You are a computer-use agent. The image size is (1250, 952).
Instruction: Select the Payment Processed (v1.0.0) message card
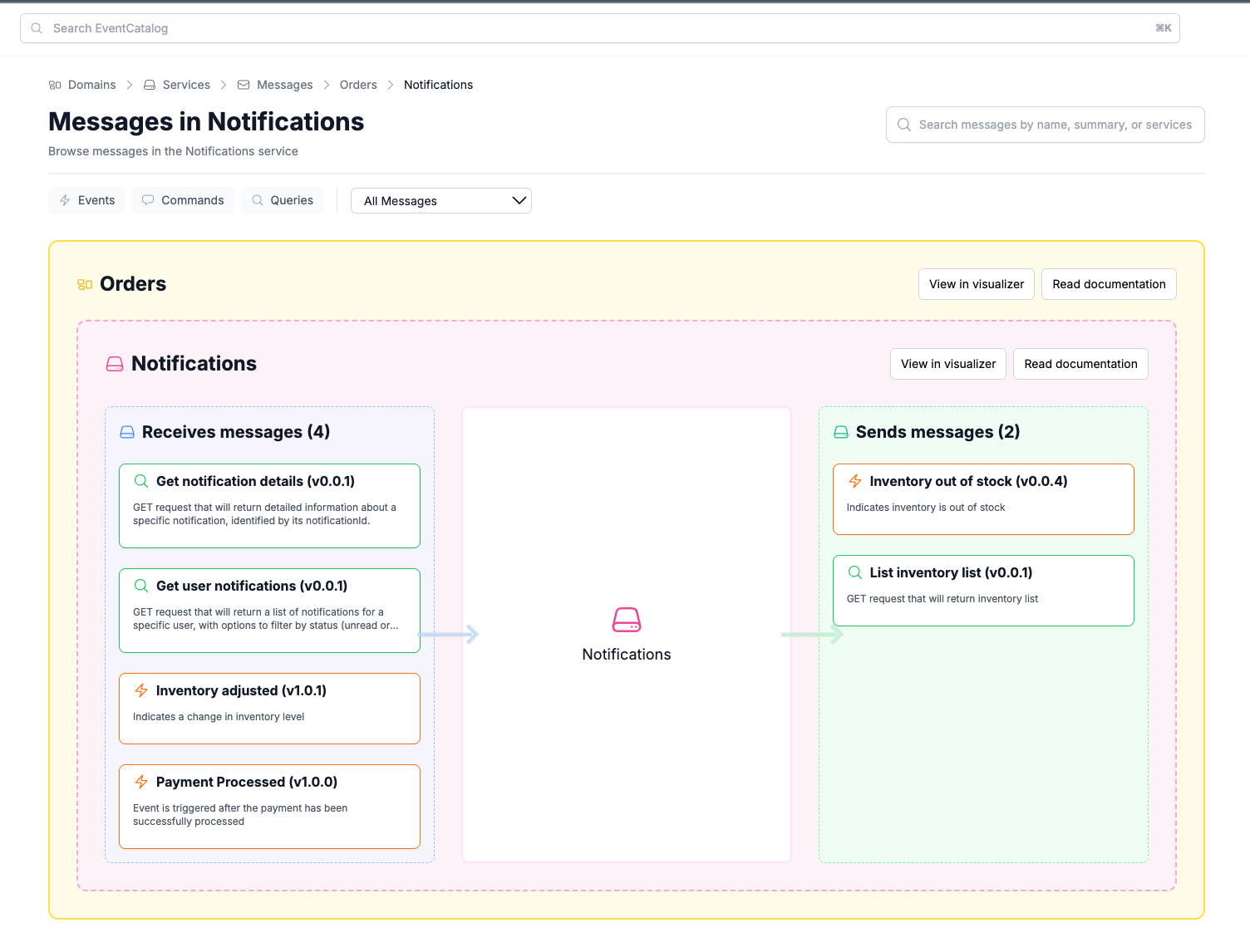pos(269,806)
